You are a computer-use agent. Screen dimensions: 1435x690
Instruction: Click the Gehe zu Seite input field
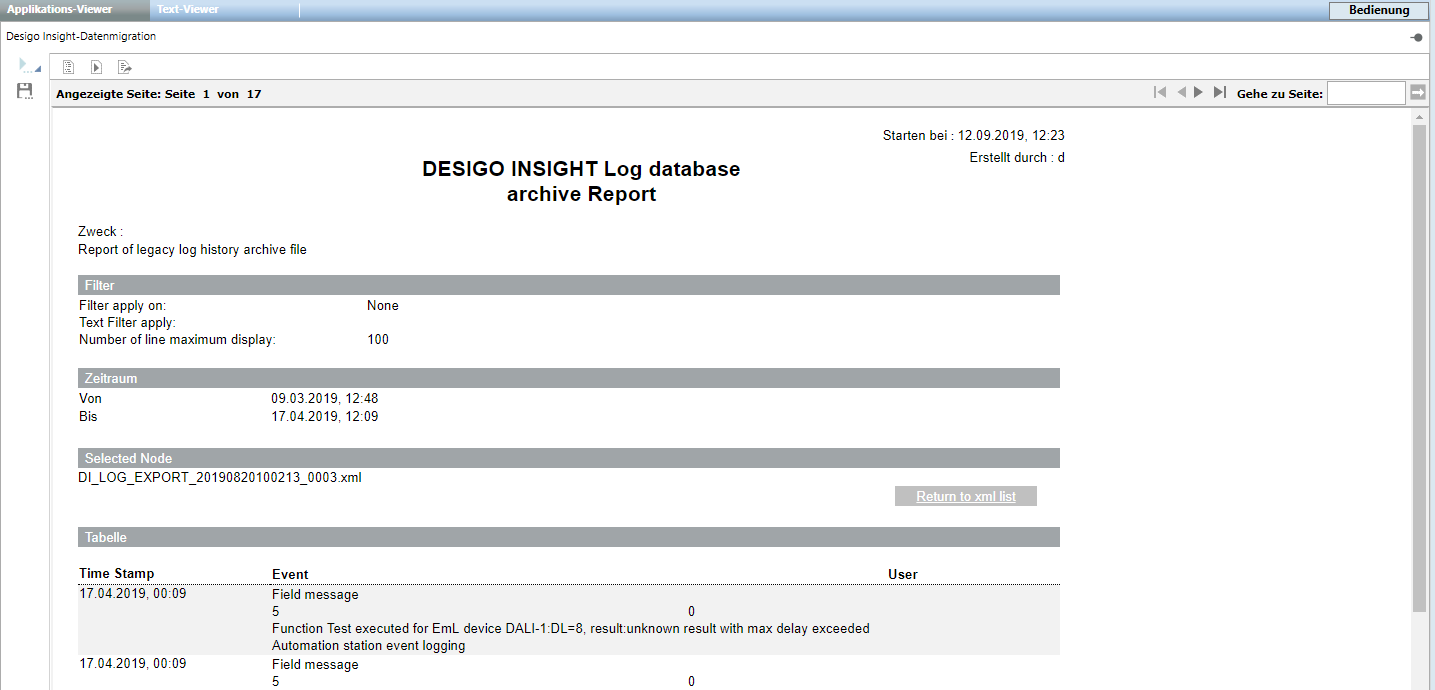tap(1365, 93)
